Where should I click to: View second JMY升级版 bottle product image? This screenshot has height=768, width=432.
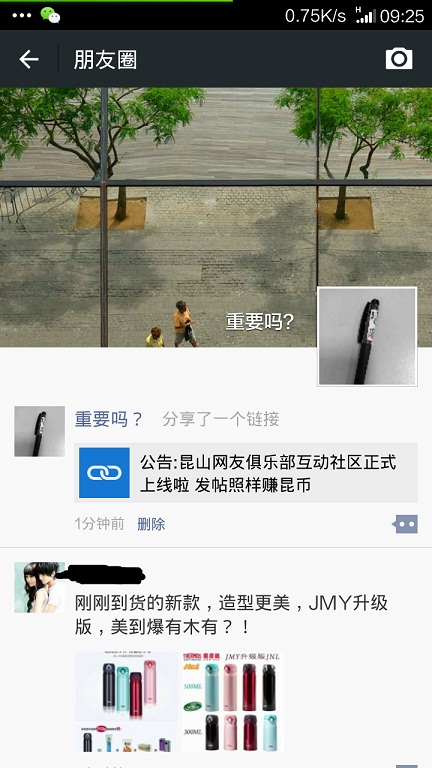click(233, 701)
